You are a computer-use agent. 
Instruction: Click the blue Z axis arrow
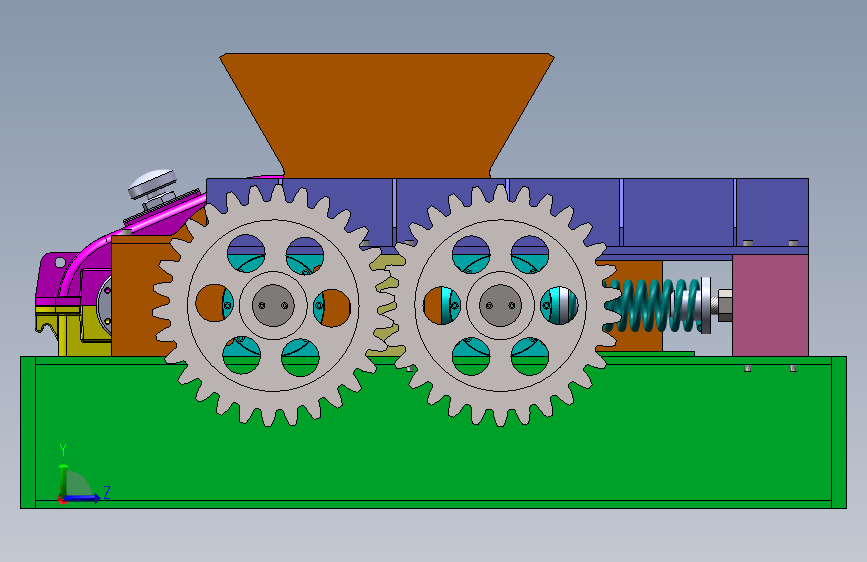(83, 498)
